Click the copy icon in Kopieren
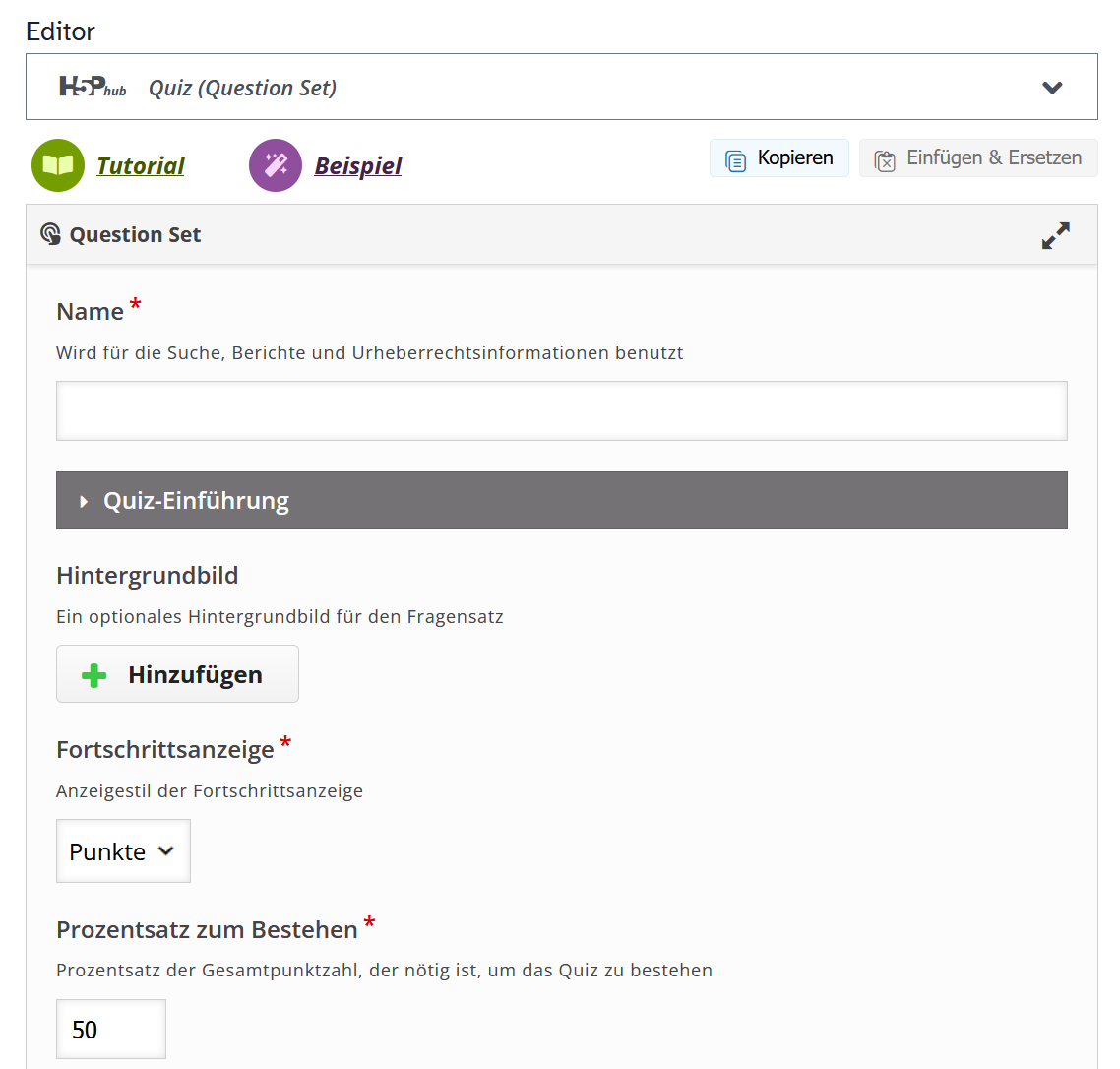Viewport: 1120px width, 1069px height. [x=735, y=159]
